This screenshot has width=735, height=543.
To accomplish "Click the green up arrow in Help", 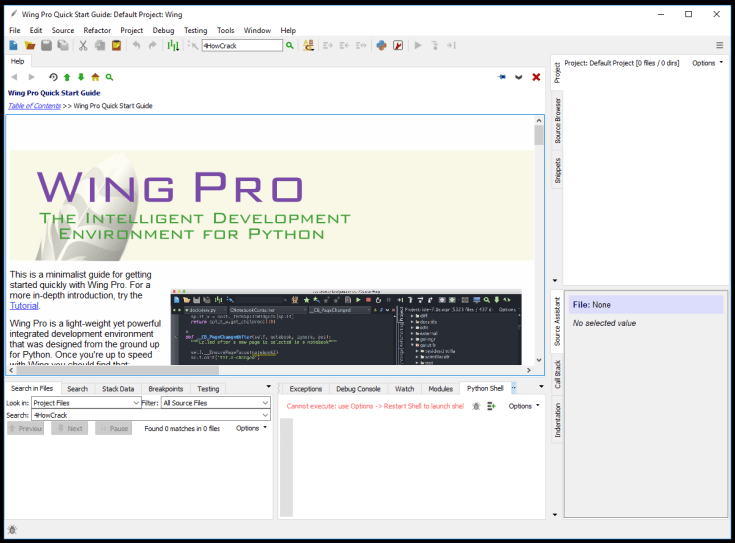I will [67, 77].
